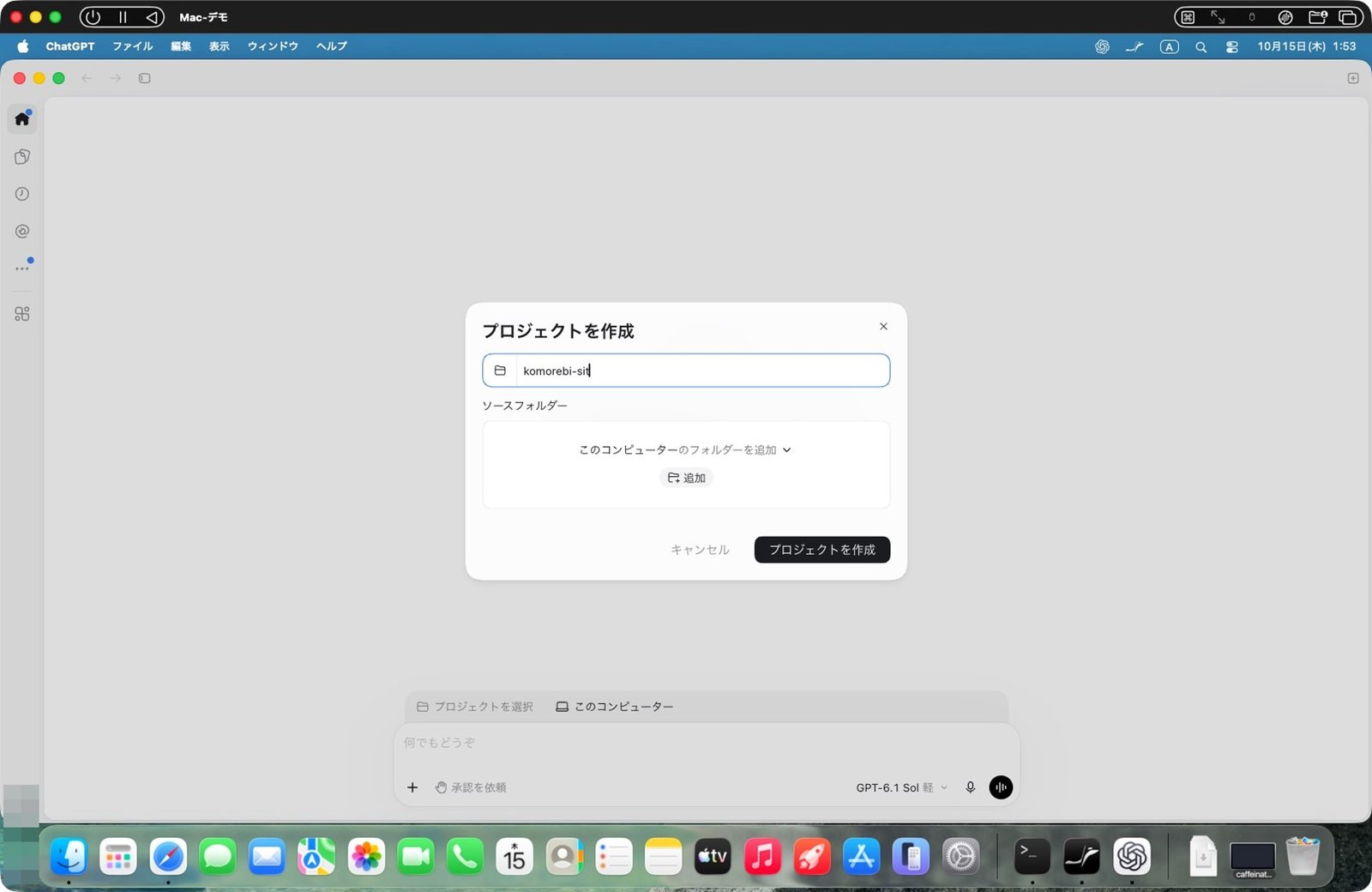Open ChatGPT app in the Dock
The width and height of the screenshot is (1372, 892).
click(1132, 856)
